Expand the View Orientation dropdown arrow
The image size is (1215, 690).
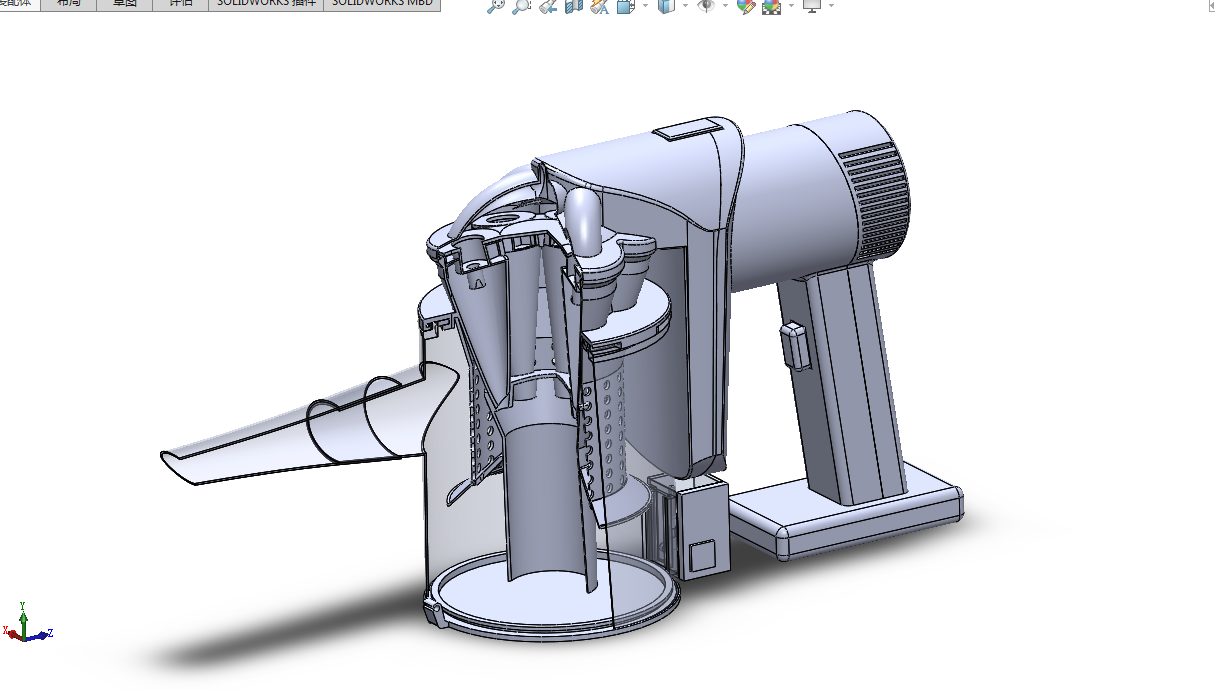click(x=645, y=5)
